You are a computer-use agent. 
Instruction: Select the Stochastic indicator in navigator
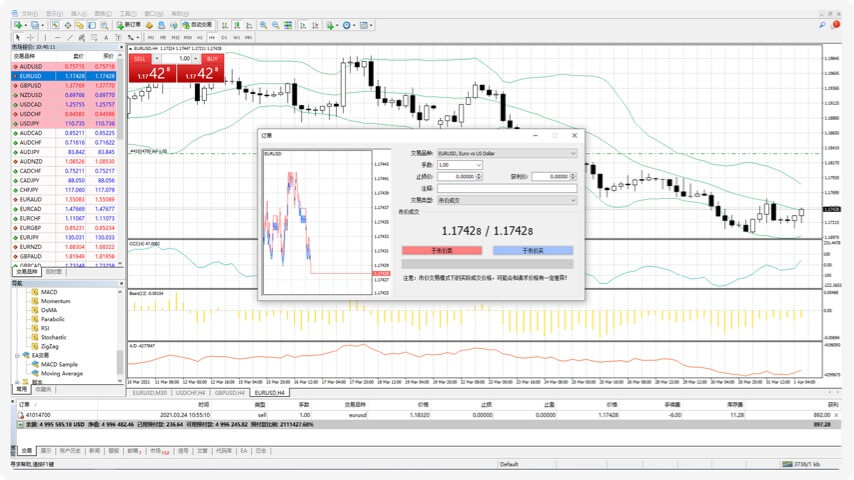click(x=54, y=337)
